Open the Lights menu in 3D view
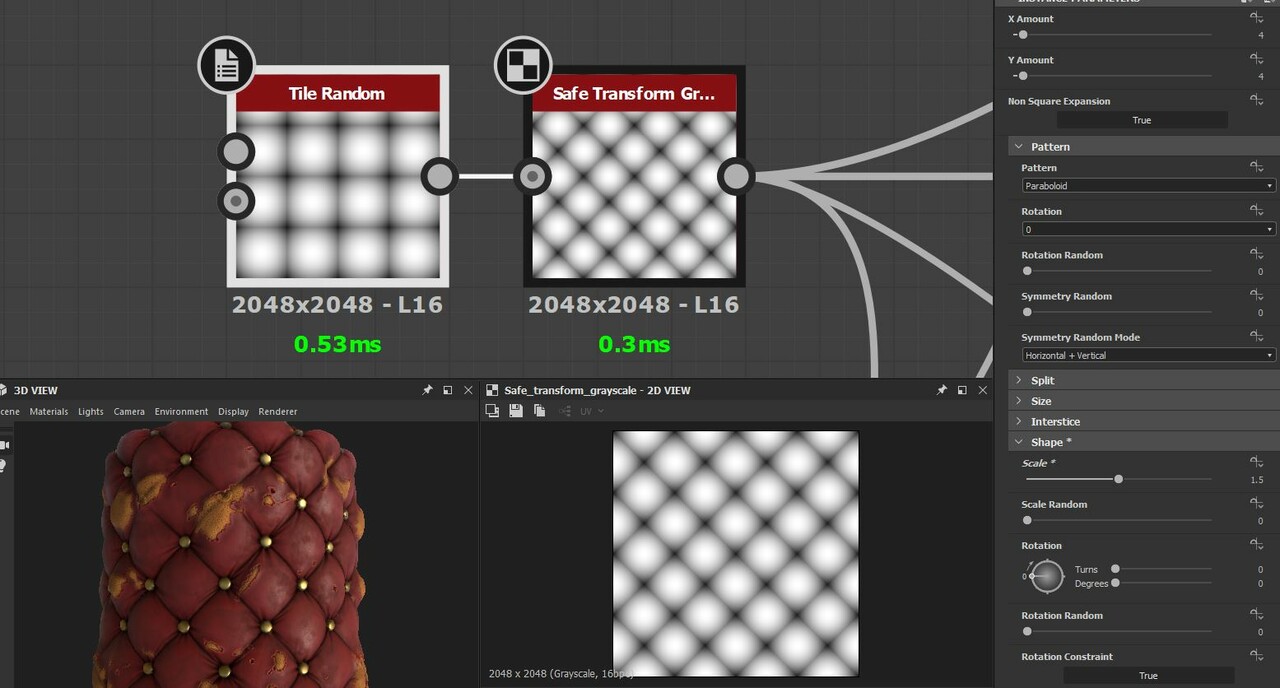Screen dimensions: 1280x688 point(91,412)
